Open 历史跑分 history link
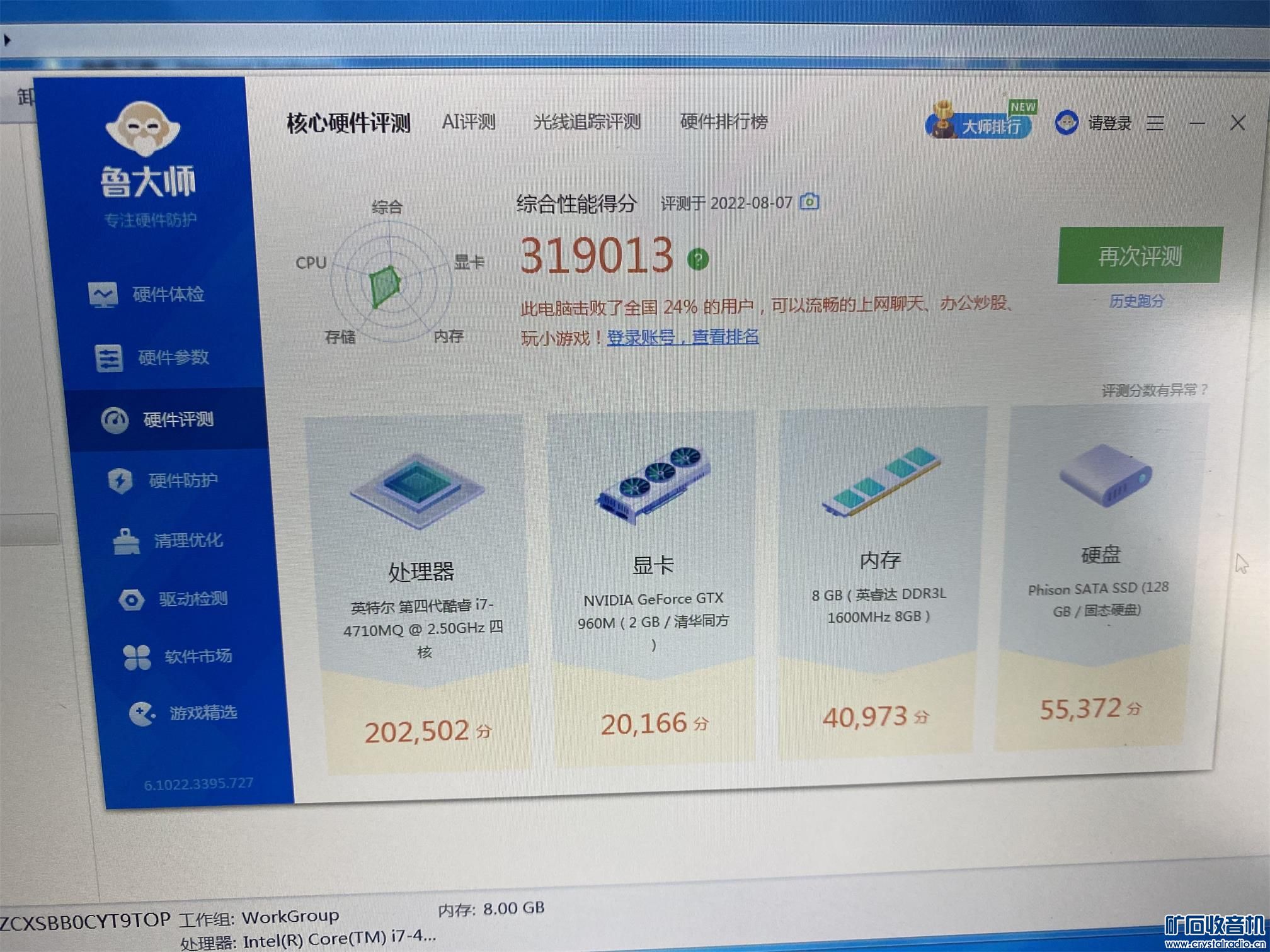The height and width of the screenshot is (952, 1270). tap(1136, 301)
